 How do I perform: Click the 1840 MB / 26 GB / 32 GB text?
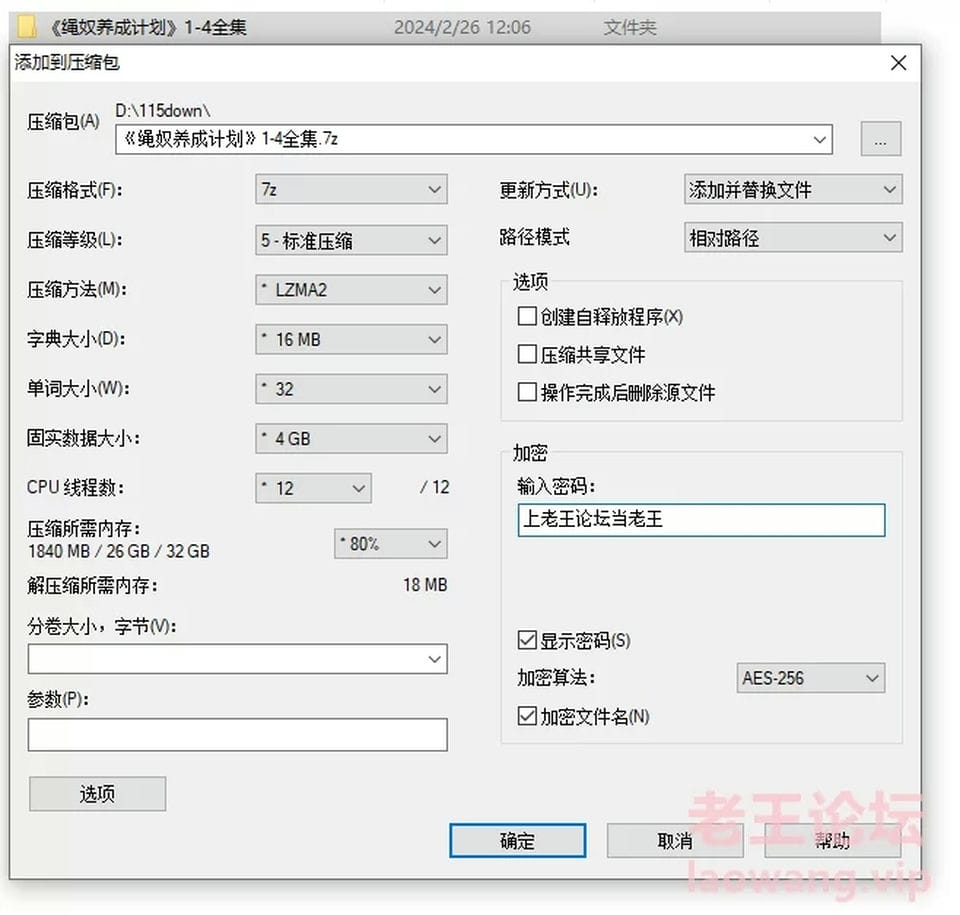[x=119, y=551]
